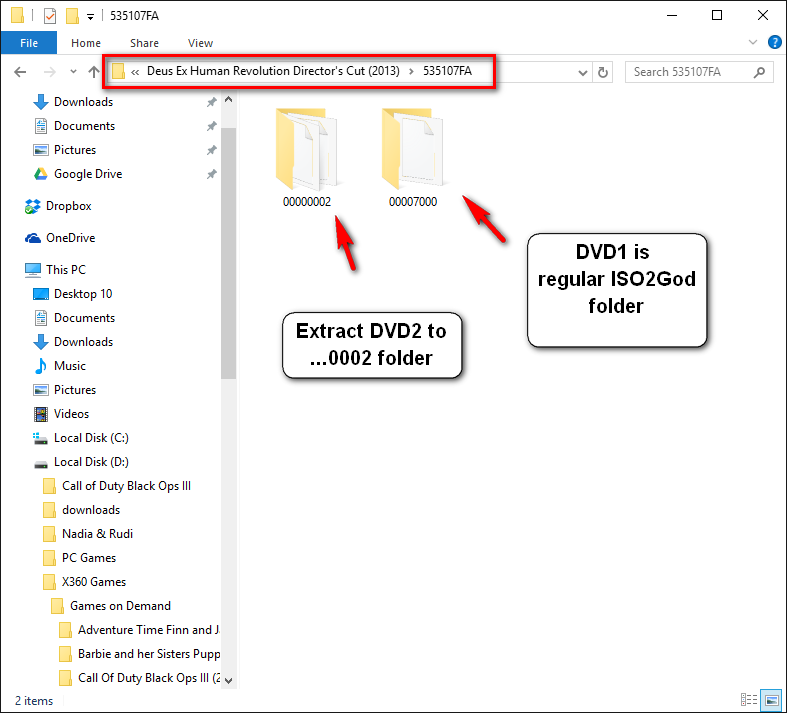
Task: Switch to the Share ribbon tab
Action: tap(145, 43)
